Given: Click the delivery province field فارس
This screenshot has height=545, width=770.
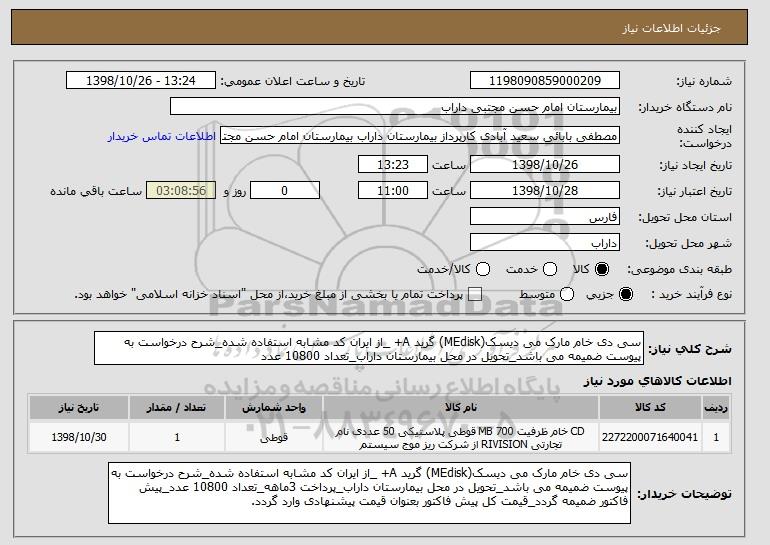Looking at the screenshot, I should 545,217.
